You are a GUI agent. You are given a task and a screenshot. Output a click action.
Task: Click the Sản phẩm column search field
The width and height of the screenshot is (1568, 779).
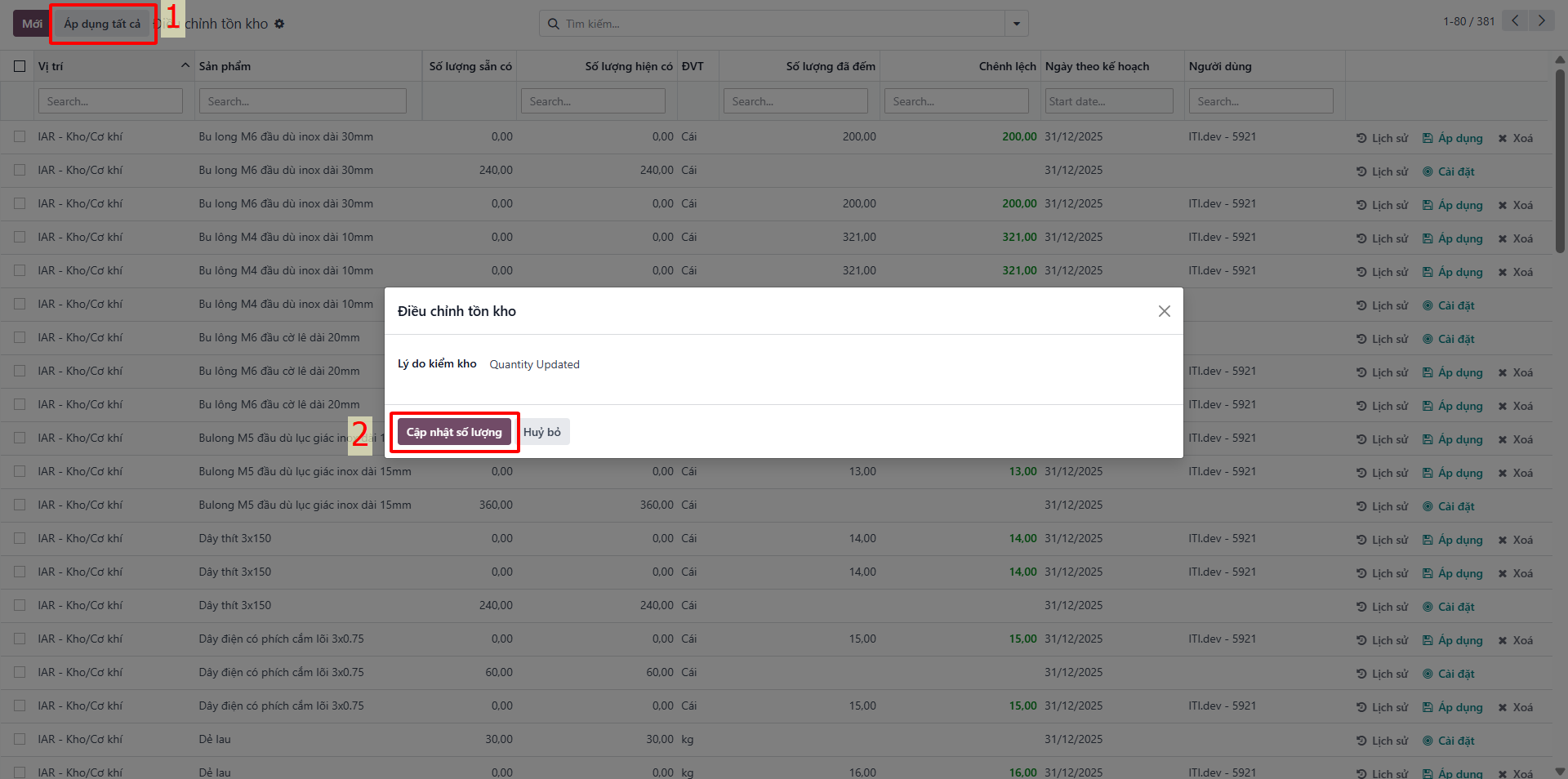303,101
